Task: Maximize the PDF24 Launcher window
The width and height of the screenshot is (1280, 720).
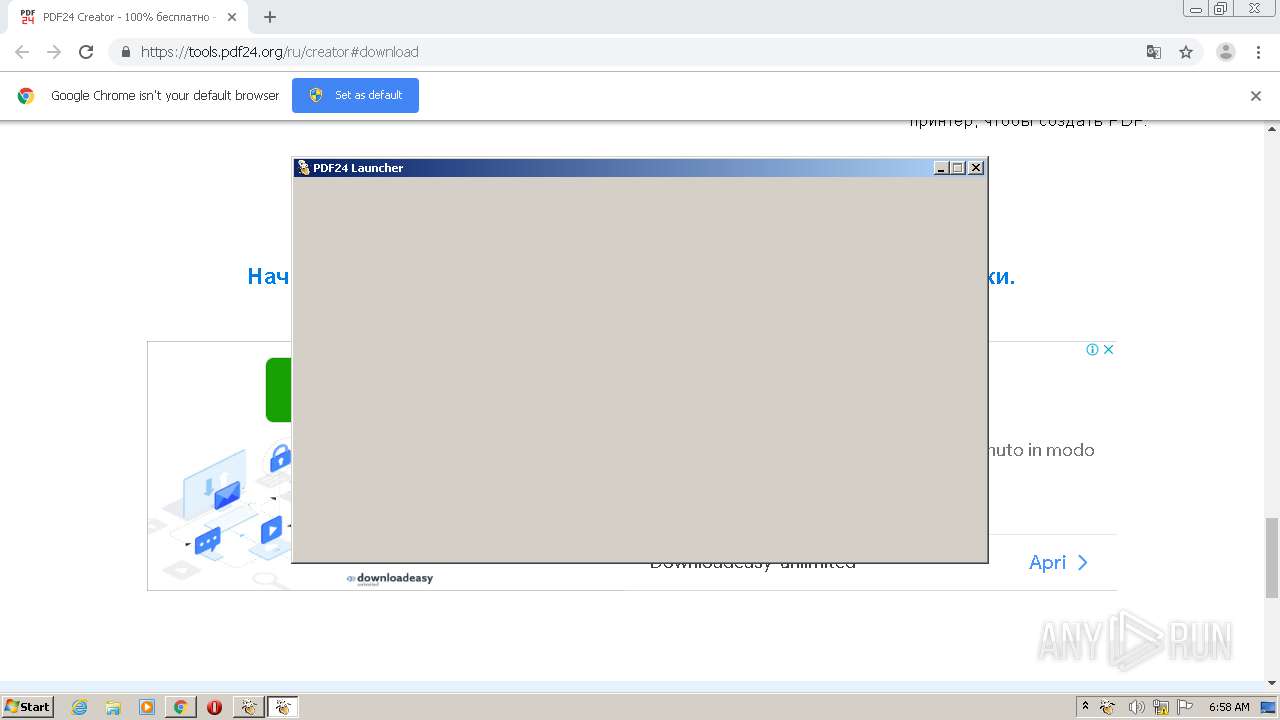Action: [958, 168]
